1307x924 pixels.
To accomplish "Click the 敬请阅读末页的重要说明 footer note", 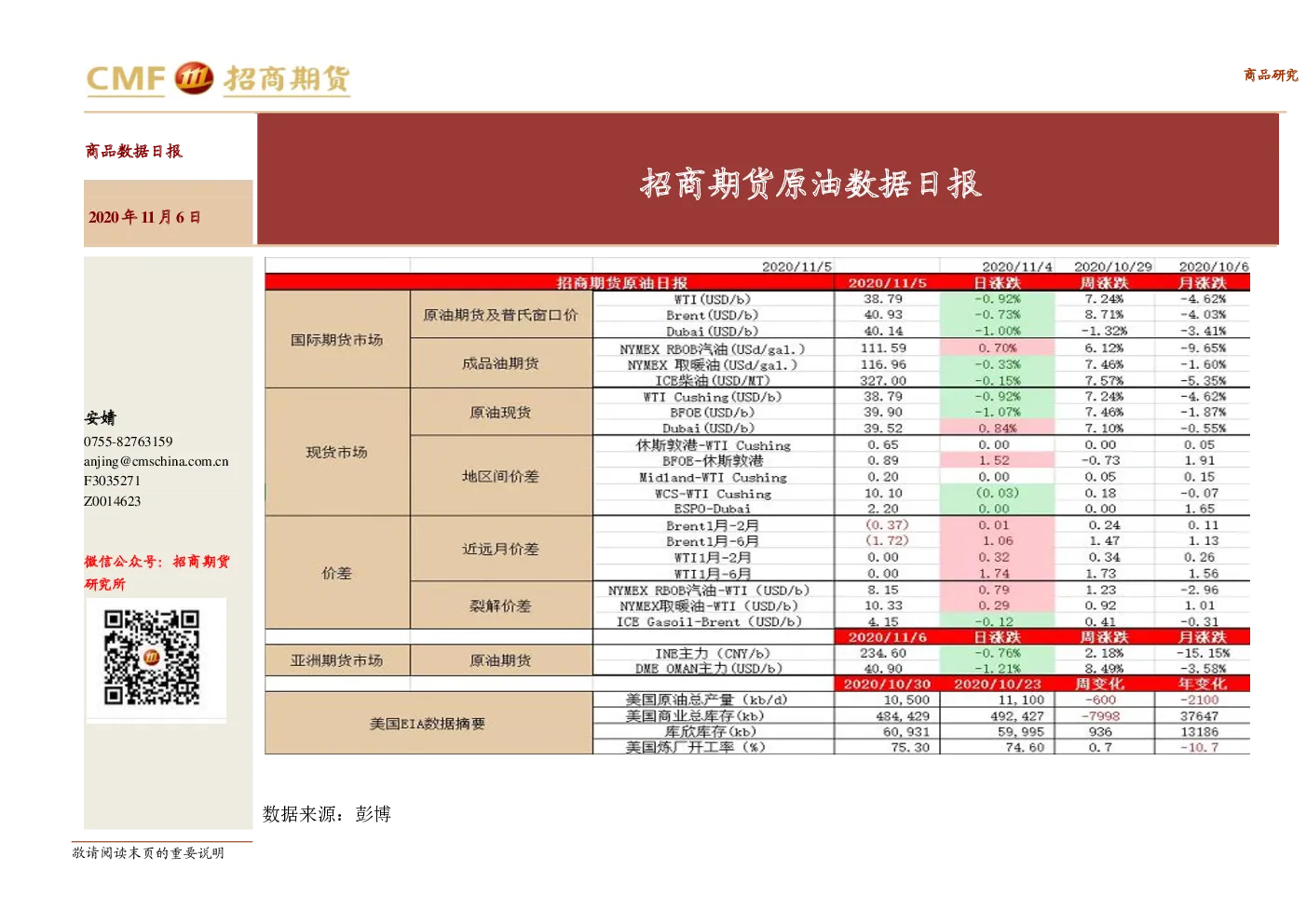I will [149, 852].
